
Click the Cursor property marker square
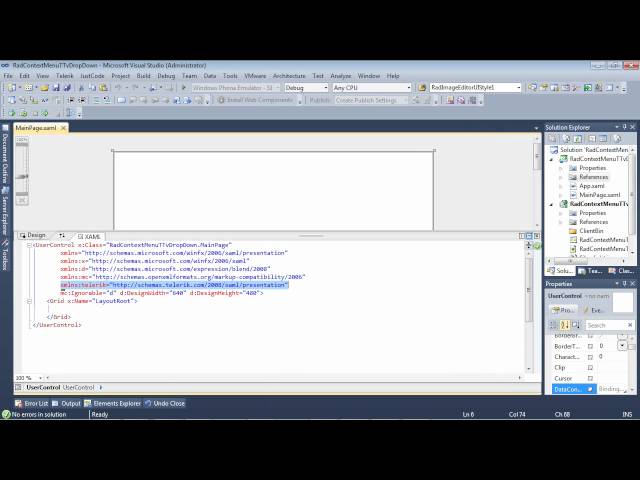[590, 378]
